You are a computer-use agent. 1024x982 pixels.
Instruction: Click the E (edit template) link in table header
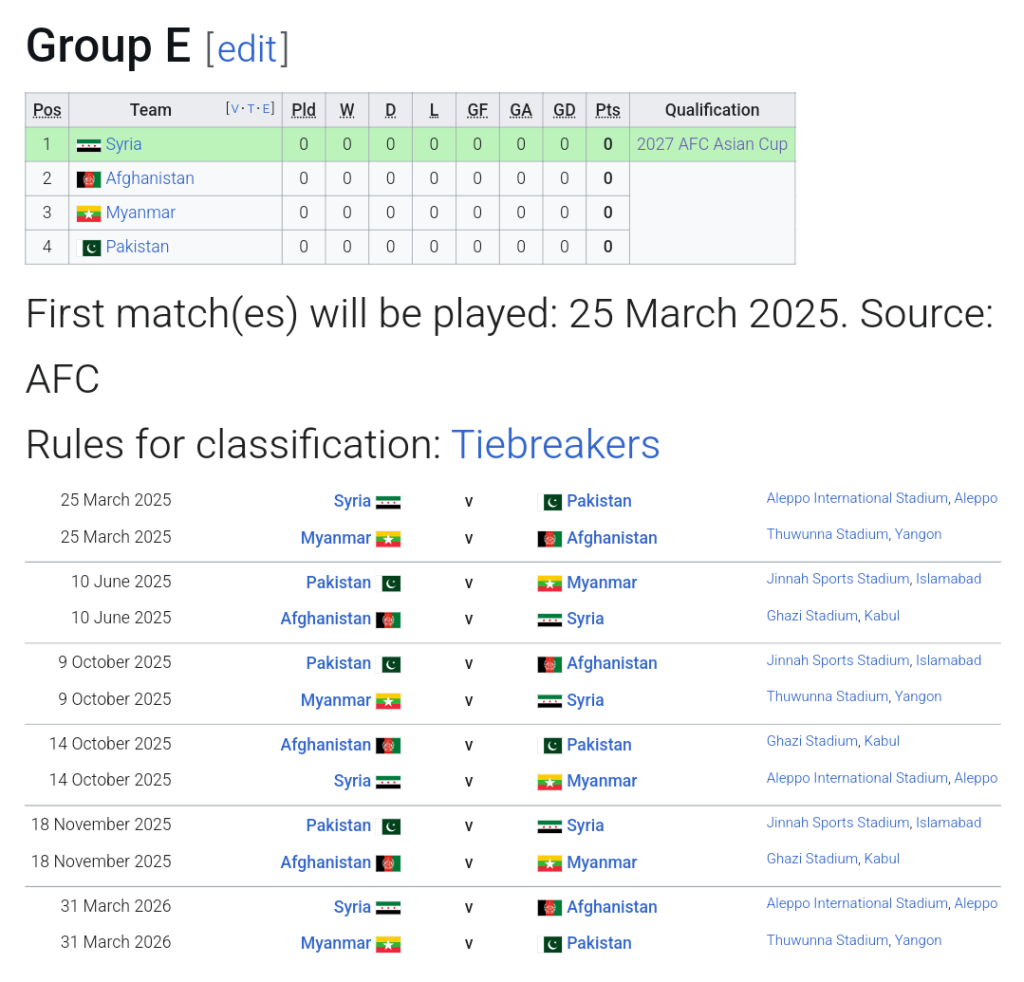click(267, 109)
